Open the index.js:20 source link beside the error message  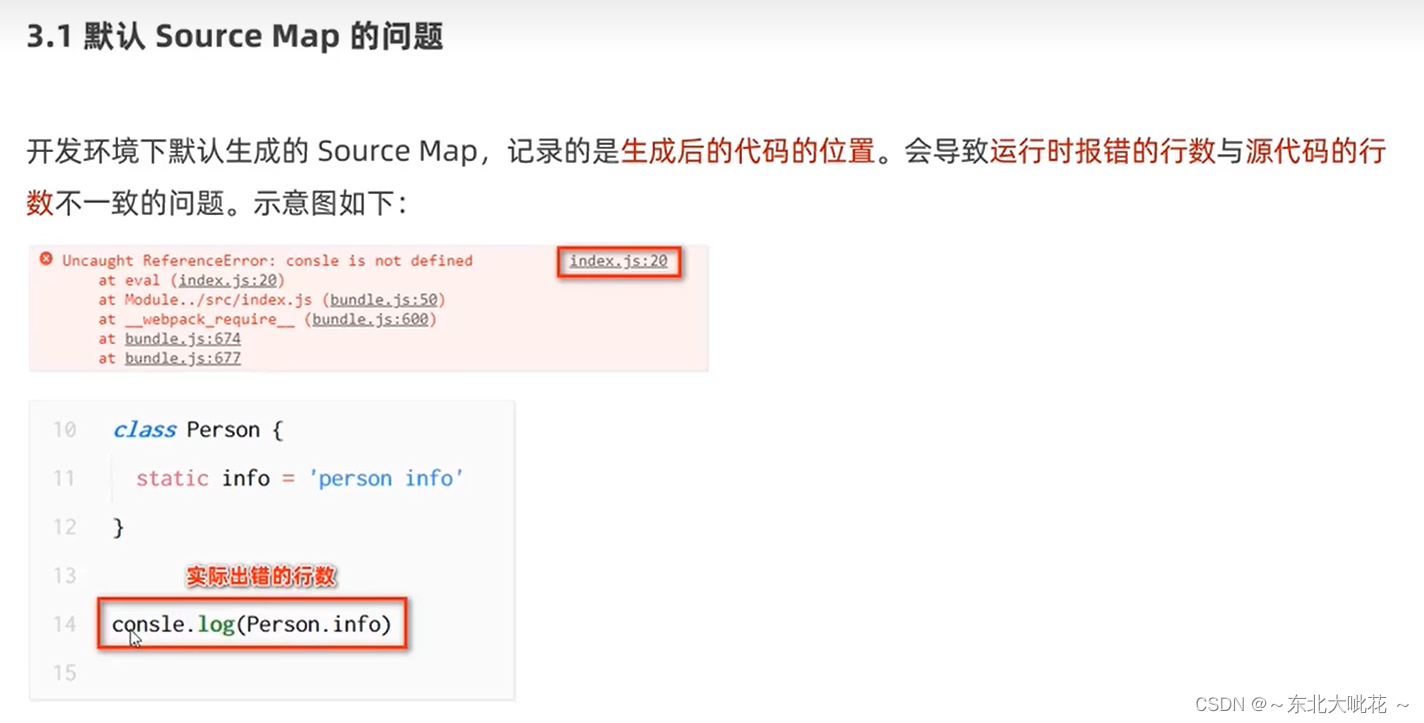click(618, 261)
